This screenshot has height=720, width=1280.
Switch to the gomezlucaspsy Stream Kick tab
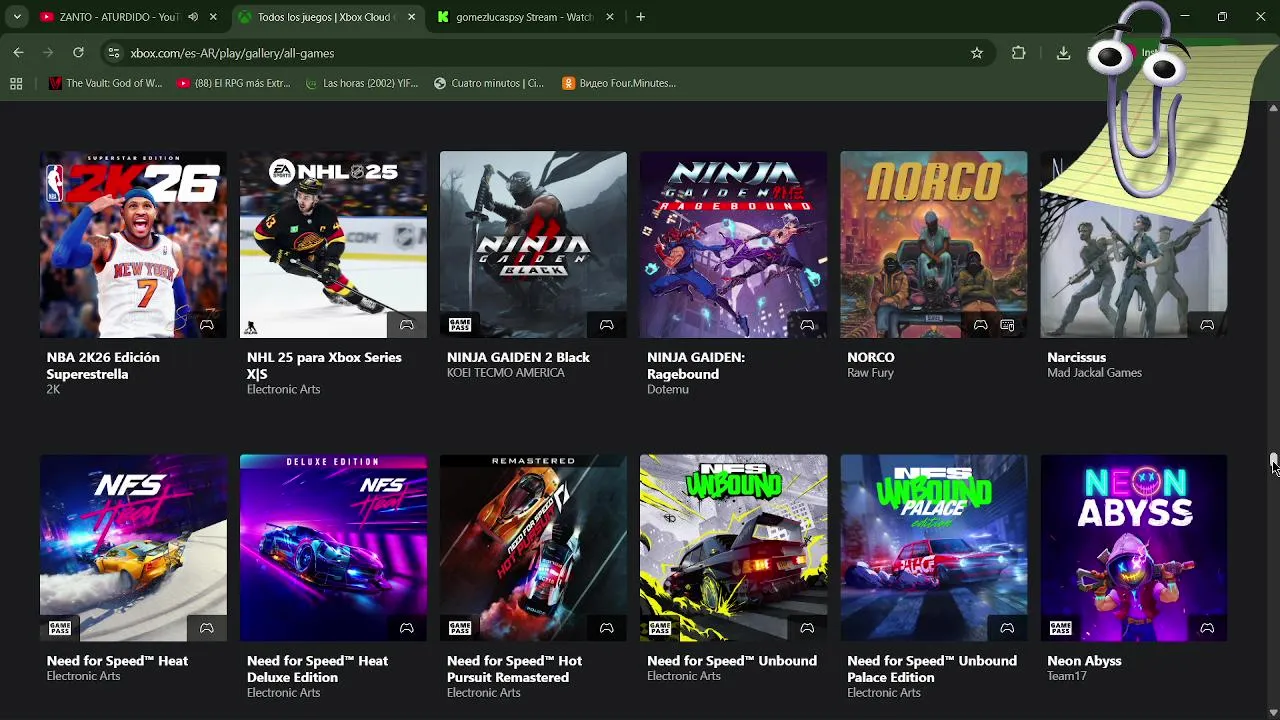click(525, 17)
